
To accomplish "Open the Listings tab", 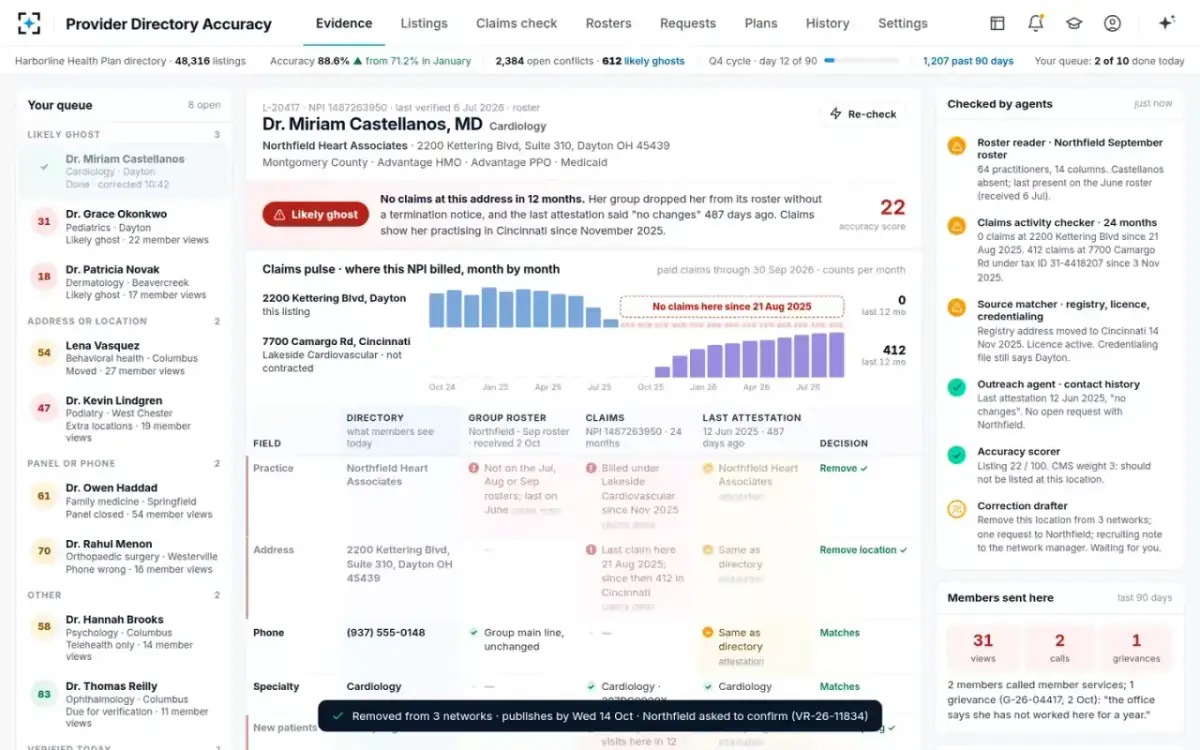I will (424, 23).
